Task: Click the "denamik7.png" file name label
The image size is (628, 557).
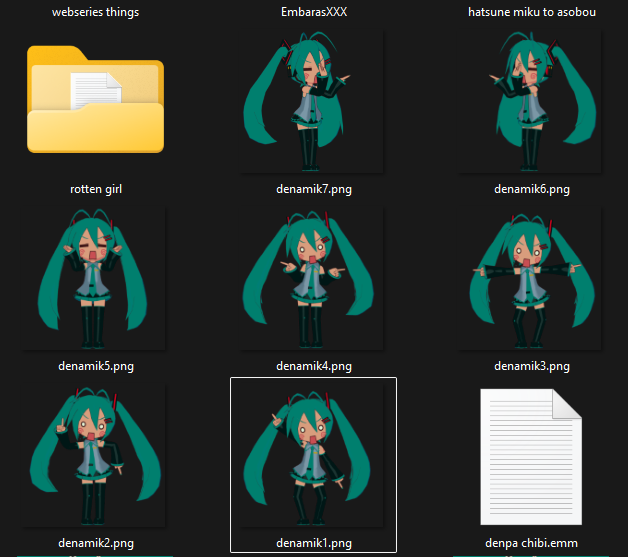Action: point(314,189)
